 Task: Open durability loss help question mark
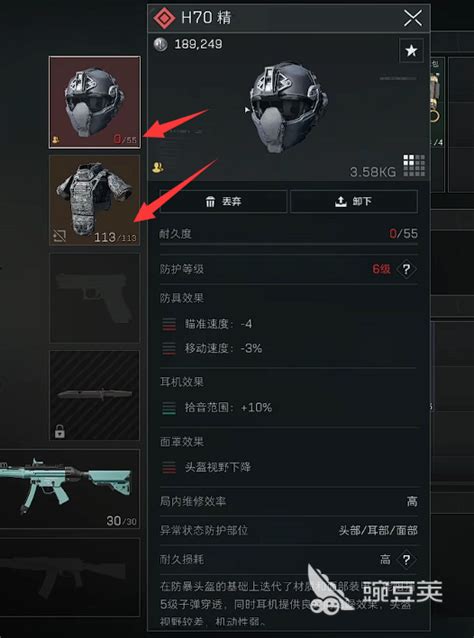(406, 560)
